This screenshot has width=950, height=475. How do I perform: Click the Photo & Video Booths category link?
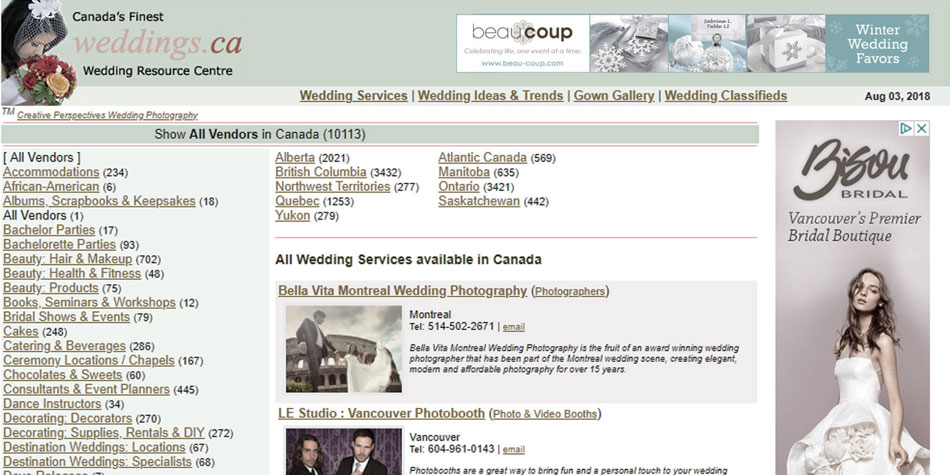tap(545, 414)
